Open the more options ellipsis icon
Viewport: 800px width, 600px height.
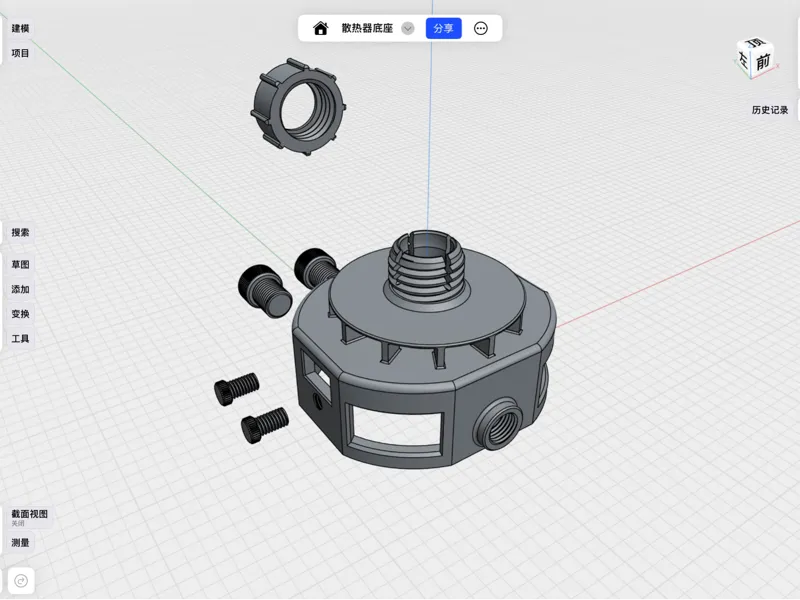(481, 28)
